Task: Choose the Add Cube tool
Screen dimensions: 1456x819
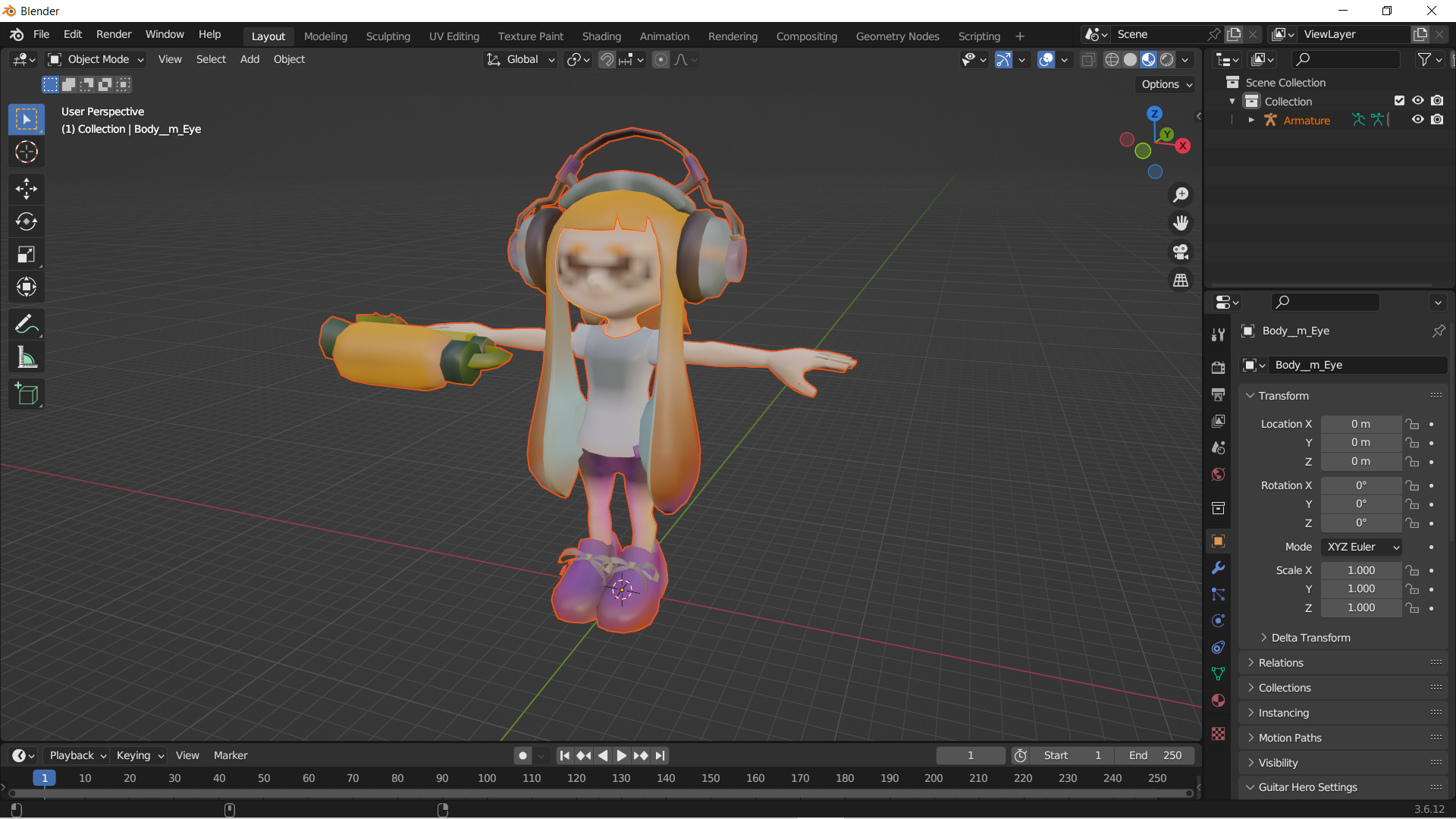Action: [x=27, y=394]
